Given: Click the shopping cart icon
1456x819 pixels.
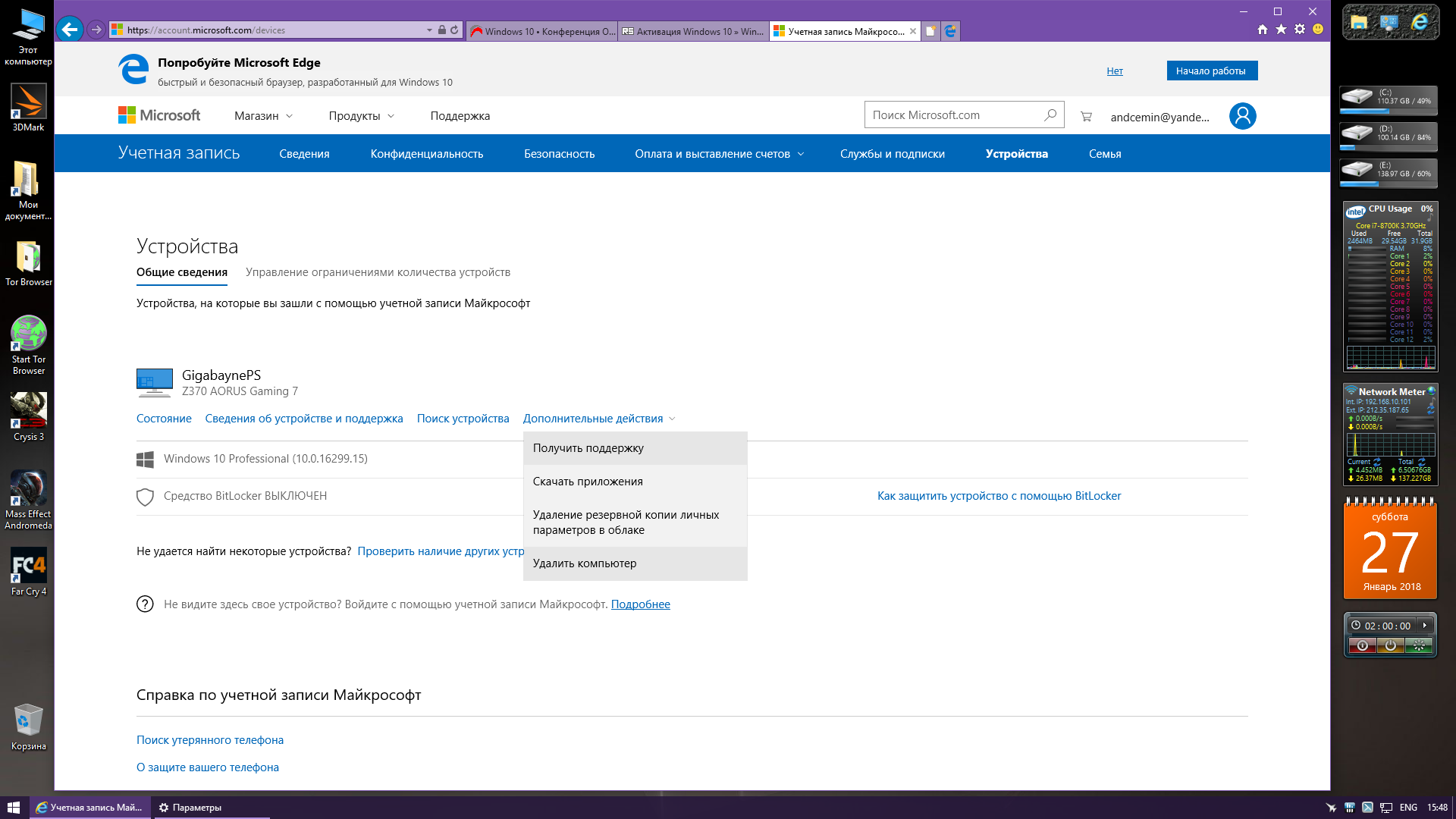Looking at the screenshot, I should coord(1086,116).
